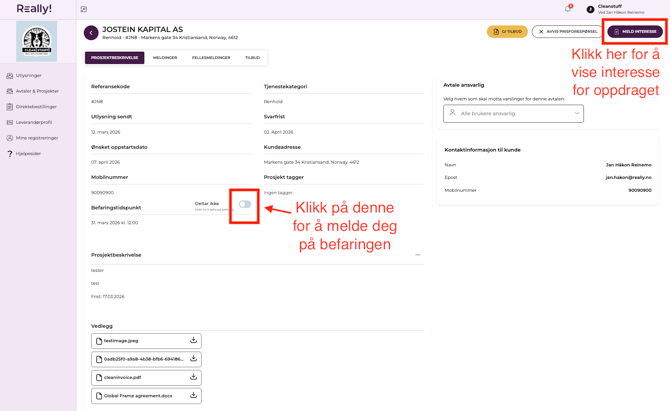
Task: Download the testimage.jpeg attachment
Action: (193, 341)
